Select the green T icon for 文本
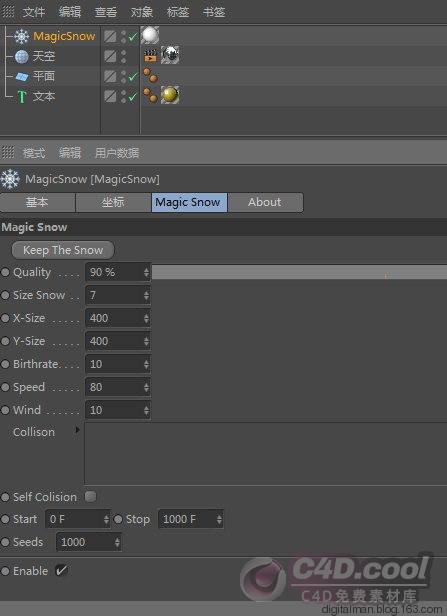 [22, 96]
